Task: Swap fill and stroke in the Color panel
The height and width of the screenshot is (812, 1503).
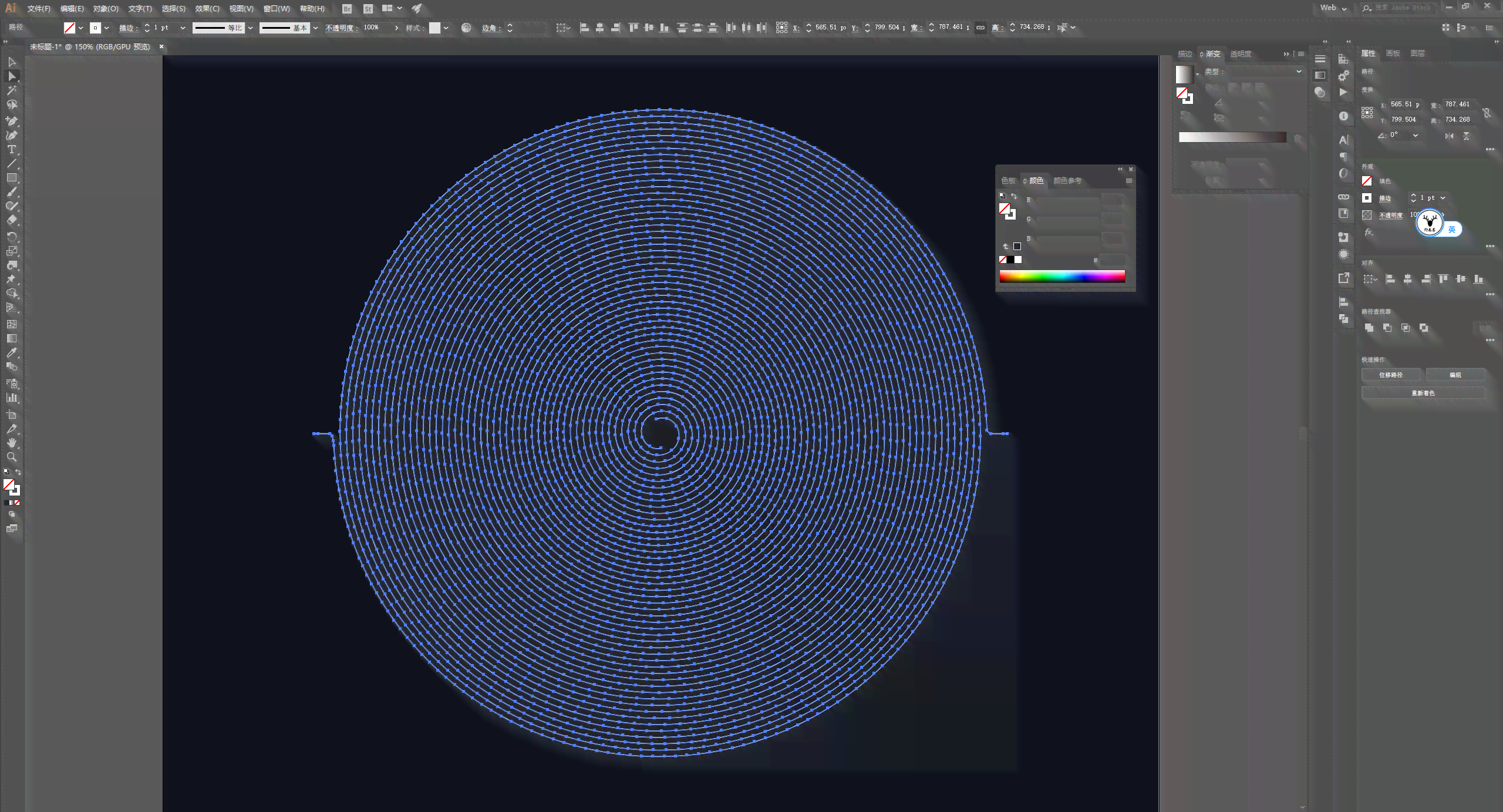Action: (1014, 196)
